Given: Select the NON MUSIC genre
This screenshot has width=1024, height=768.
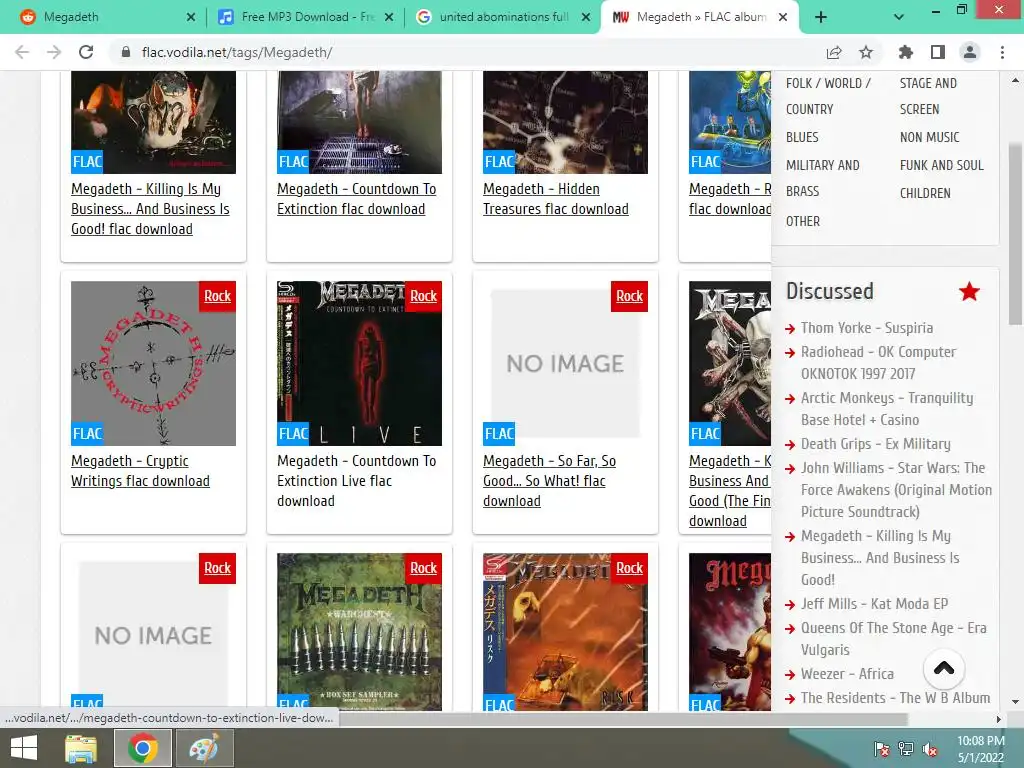Looking at the screenshot, I should coord(929,137).
